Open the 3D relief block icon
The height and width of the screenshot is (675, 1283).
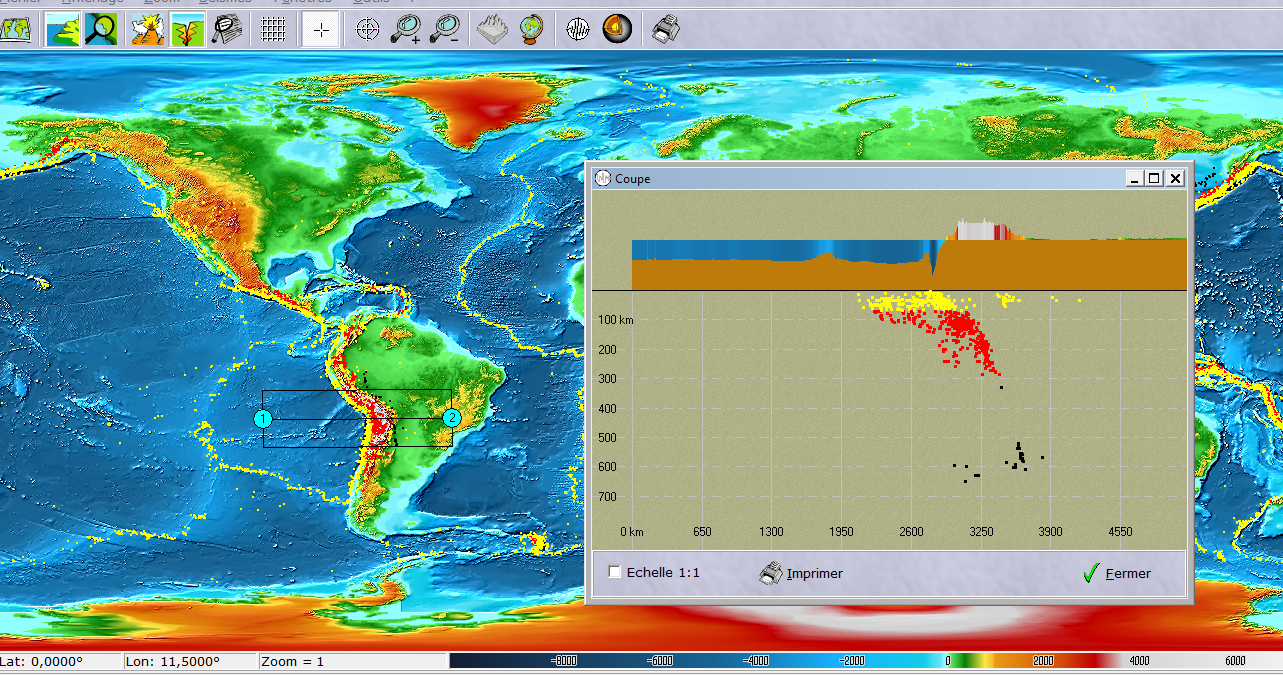(x=492, y=30)
